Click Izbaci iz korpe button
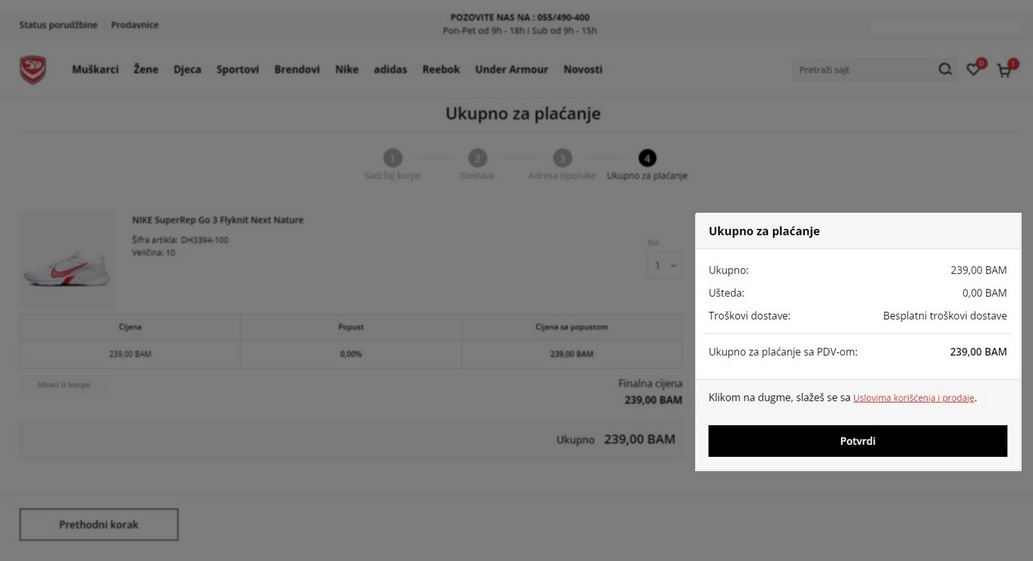The width and height of the screenshot is (1033, 561). coord(63,385)
